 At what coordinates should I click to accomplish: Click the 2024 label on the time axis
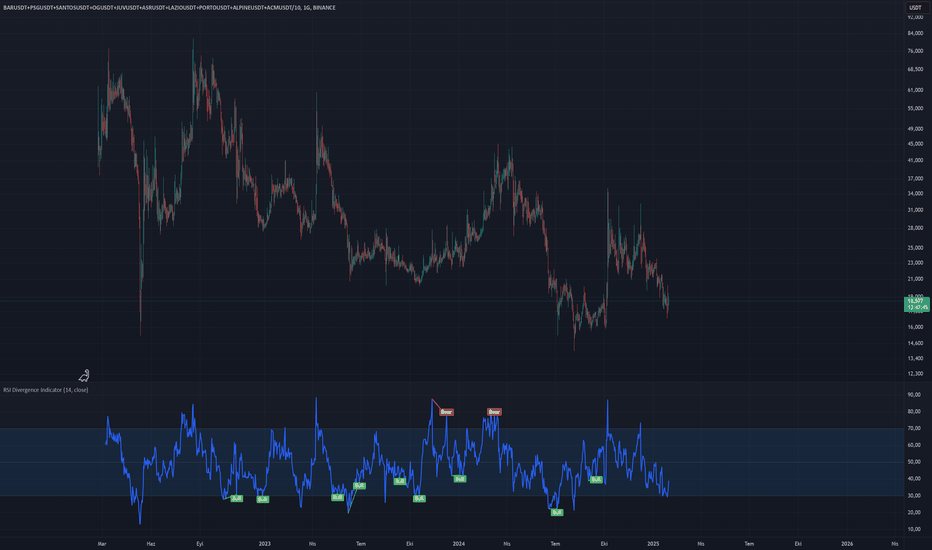459,543
